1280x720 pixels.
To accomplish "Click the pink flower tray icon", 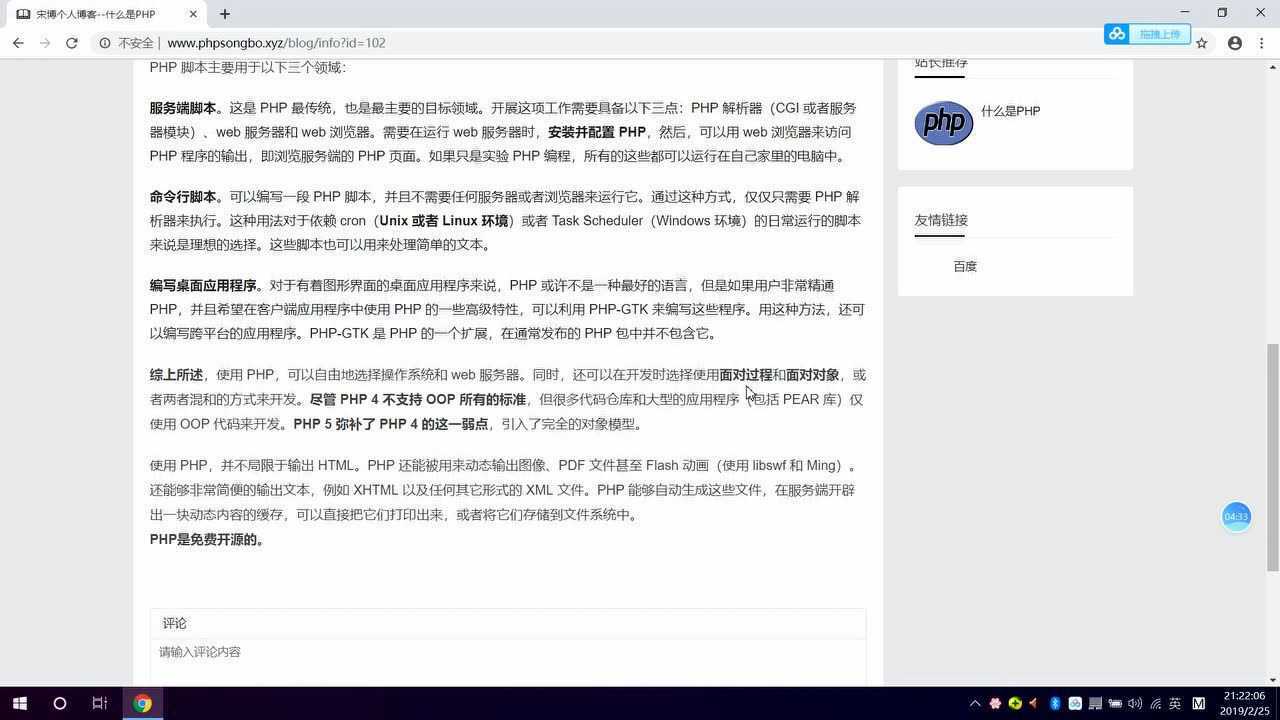I will click(995, 704).
